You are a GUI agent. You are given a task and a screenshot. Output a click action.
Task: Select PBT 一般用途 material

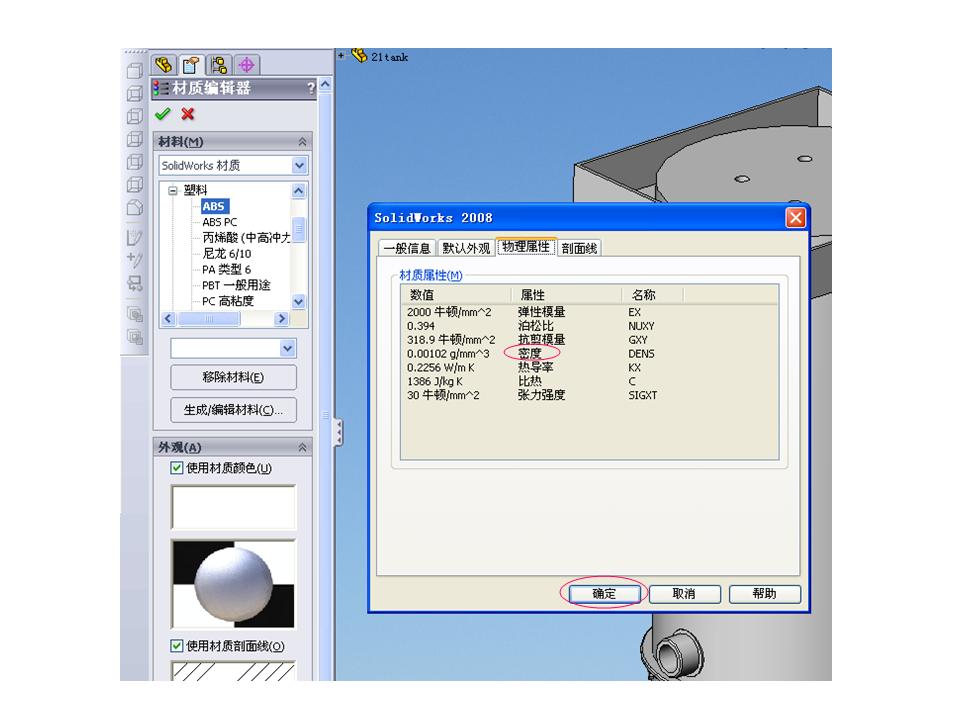click(236, 285)
